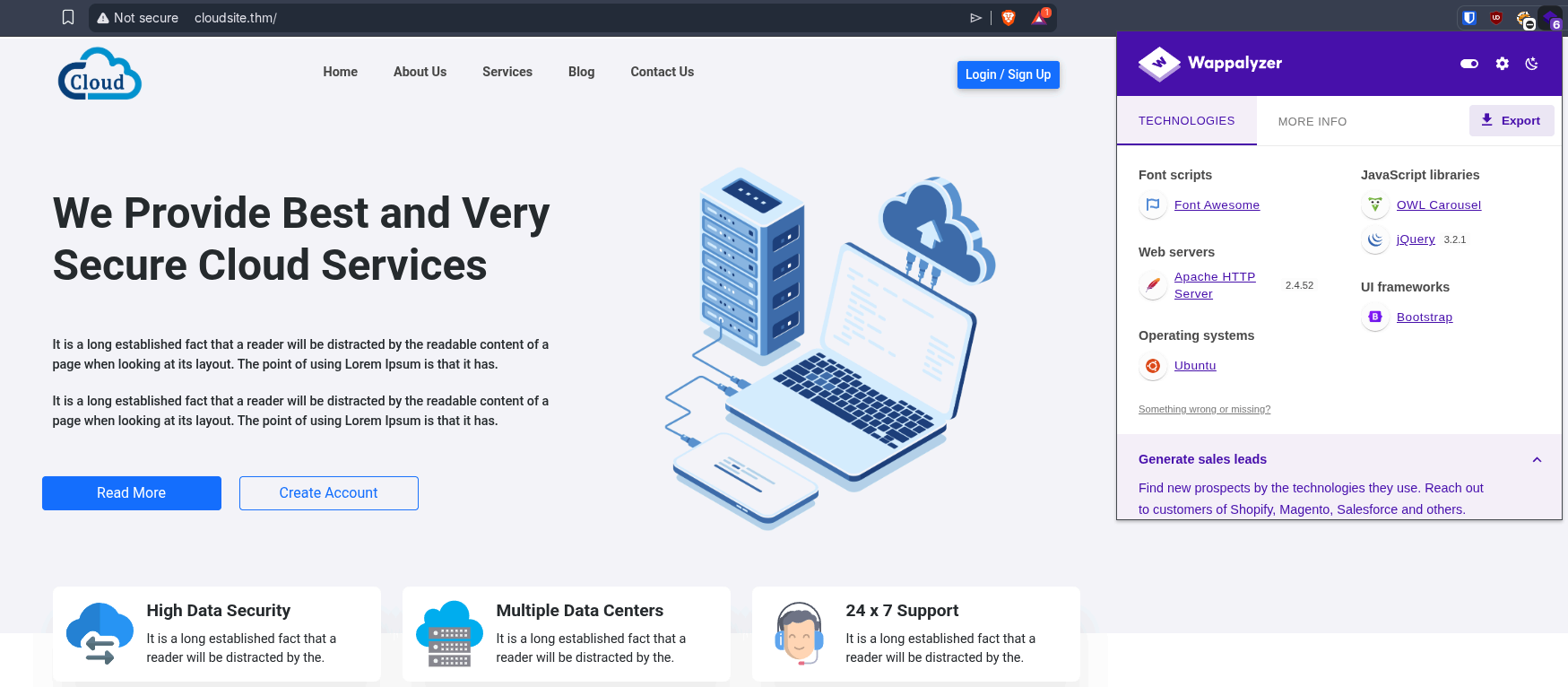Open the uBlock Origin extension
Viewport: 1568px width, 687px height.
click(1495, 18)
